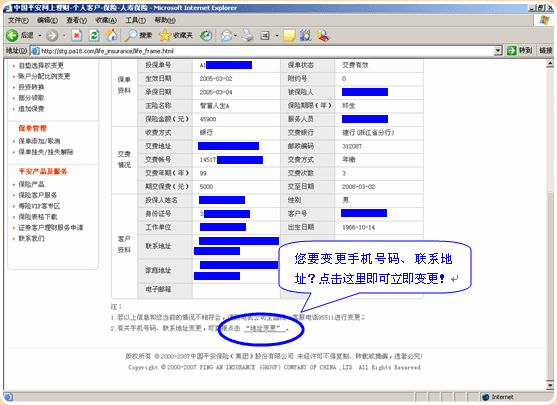Click the Stop loading icon
Viewport: 557px width, 405px height.
(x=76, y=35)
